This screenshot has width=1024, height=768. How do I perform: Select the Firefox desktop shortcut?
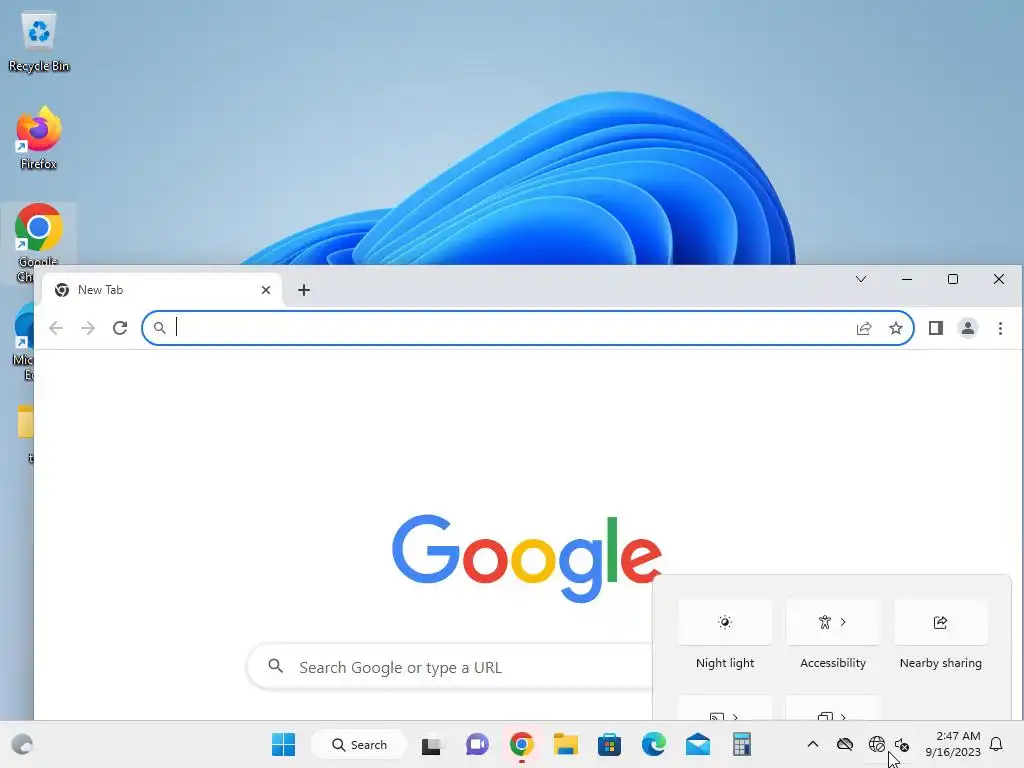(39, 139)
